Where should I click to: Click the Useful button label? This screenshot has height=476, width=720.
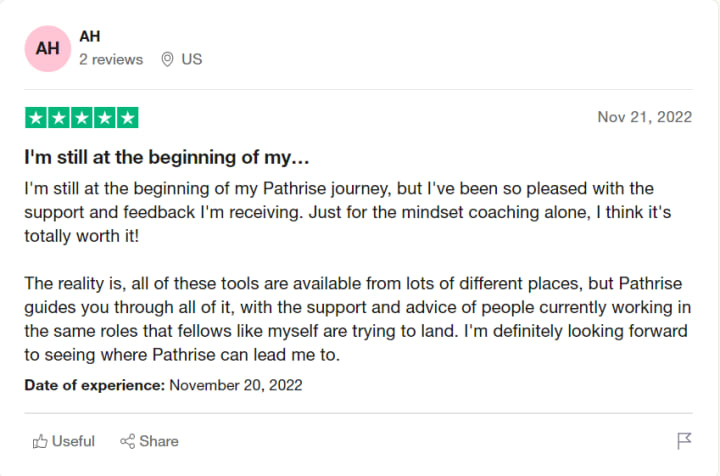(x=73, y=441)
